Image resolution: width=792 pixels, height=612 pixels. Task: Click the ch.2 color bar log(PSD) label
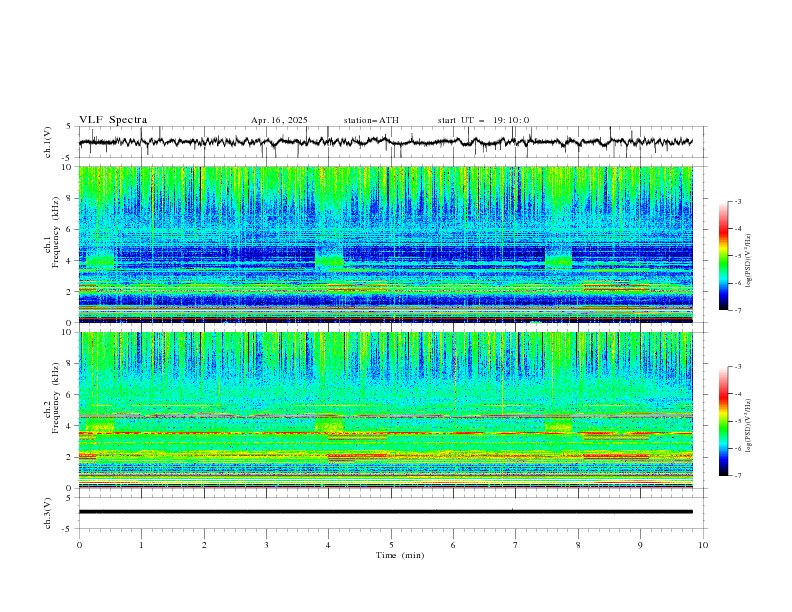tap(748, 426)
